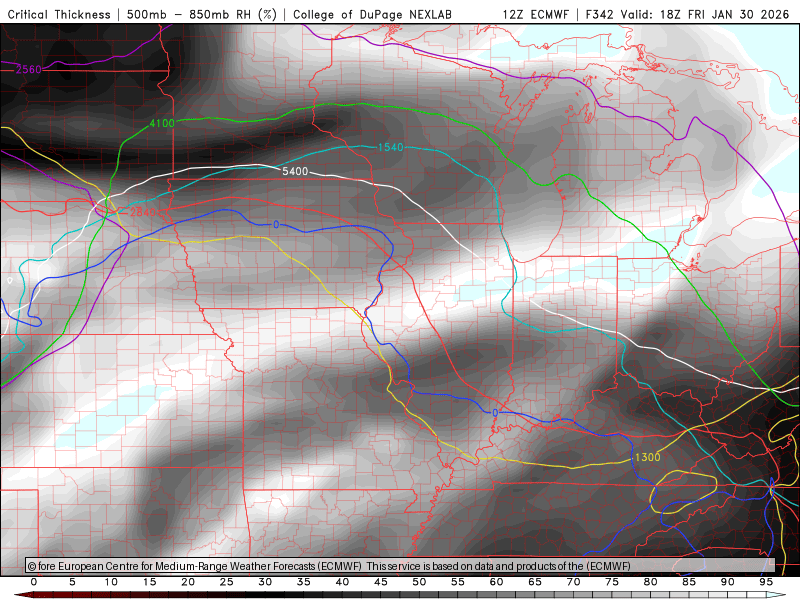Click the '500mb – 850mb RH (%)' header label
Viewport: 800px width, 600px height.
(202, 15)
